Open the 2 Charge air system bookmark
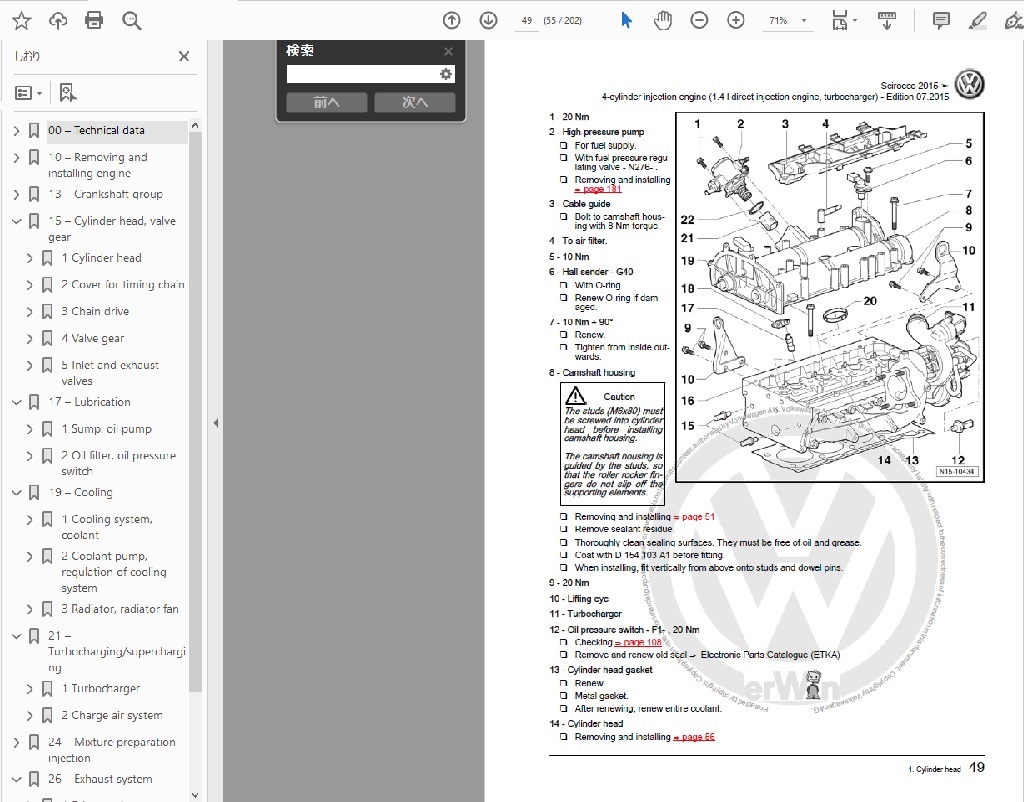This screenshot has width=1024, height=802. tap(112, 715)
